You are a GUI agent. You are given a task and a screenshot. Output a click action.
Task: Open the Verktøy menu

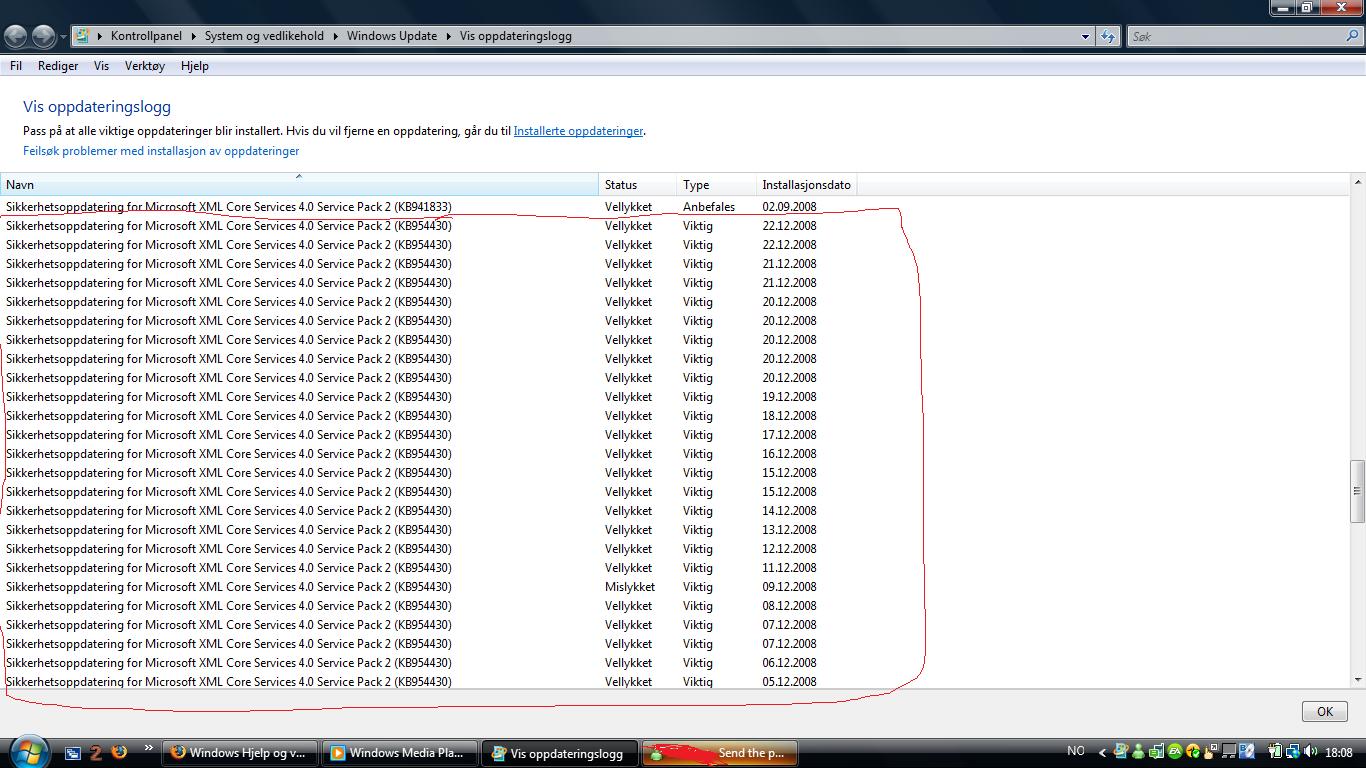pos(145,66)
